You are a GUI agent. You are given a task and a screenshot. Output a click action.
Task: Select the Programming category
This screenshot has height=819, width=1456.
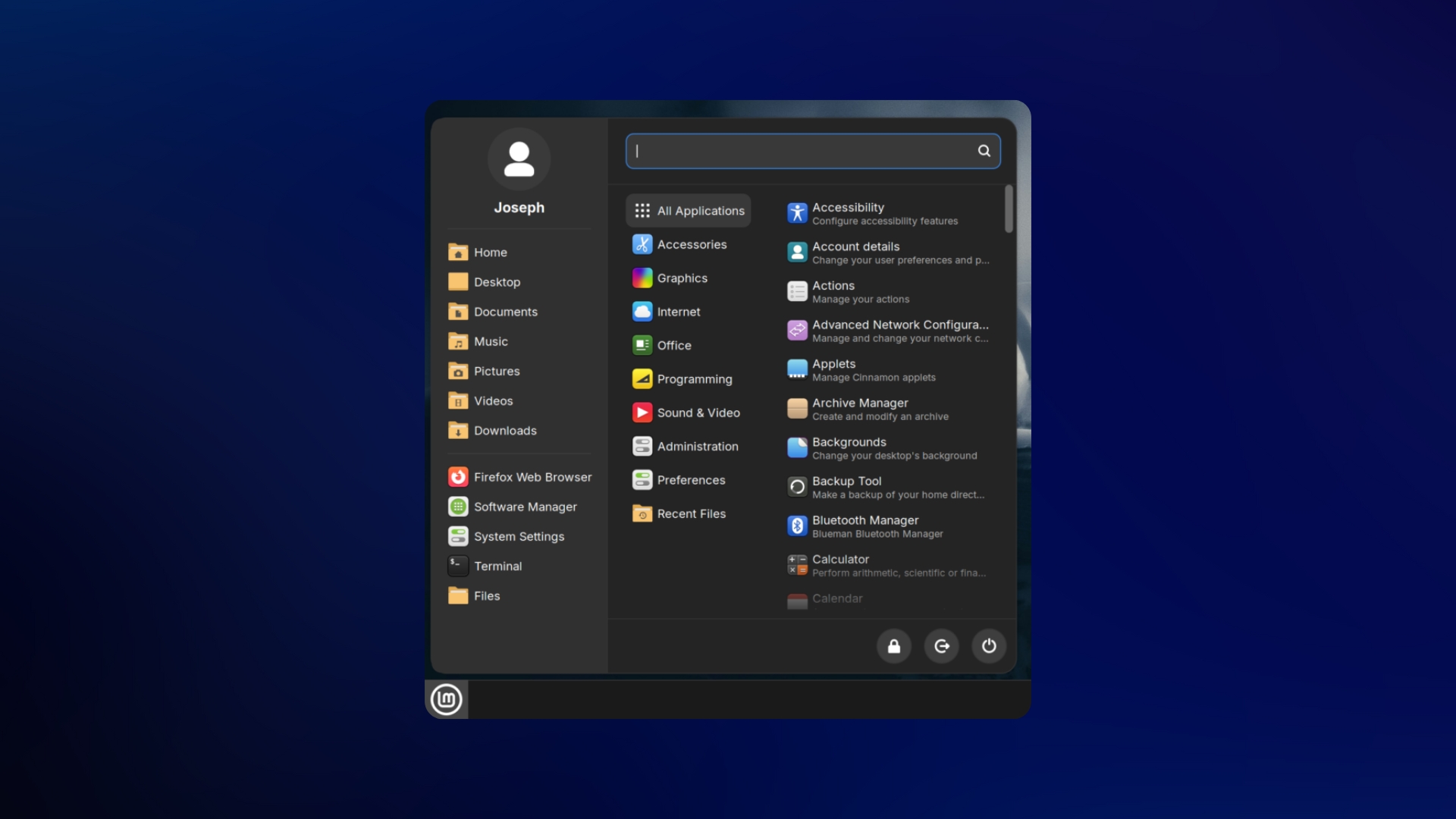click(x=688, y=379)
